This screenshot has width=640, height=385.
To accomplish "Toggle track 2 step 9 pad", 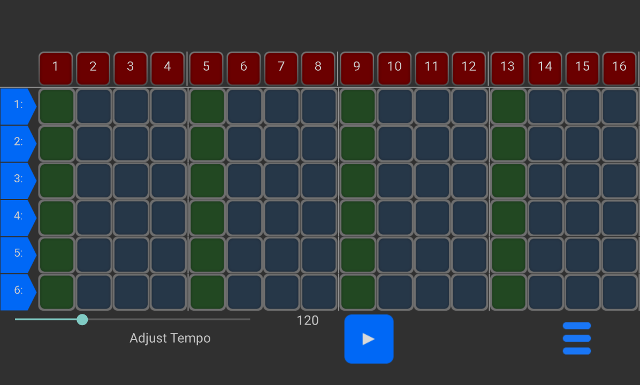I will click(x=358, y=144).
